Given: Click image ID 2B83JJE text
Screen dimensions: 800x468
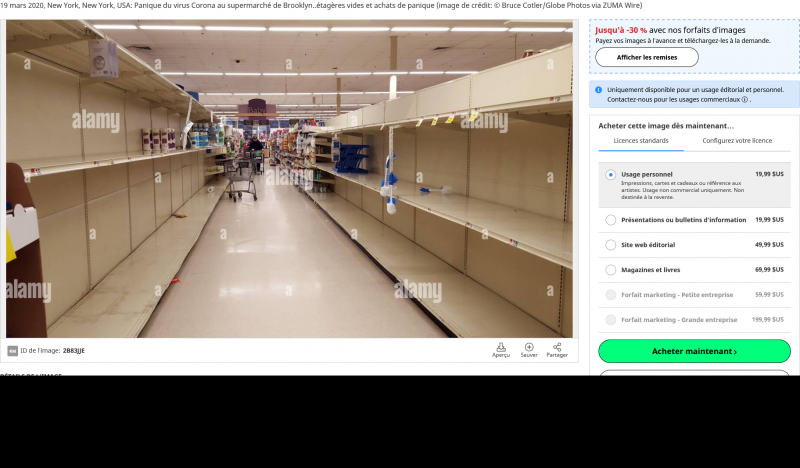Looking at the screenshot, I should [73, 351].
